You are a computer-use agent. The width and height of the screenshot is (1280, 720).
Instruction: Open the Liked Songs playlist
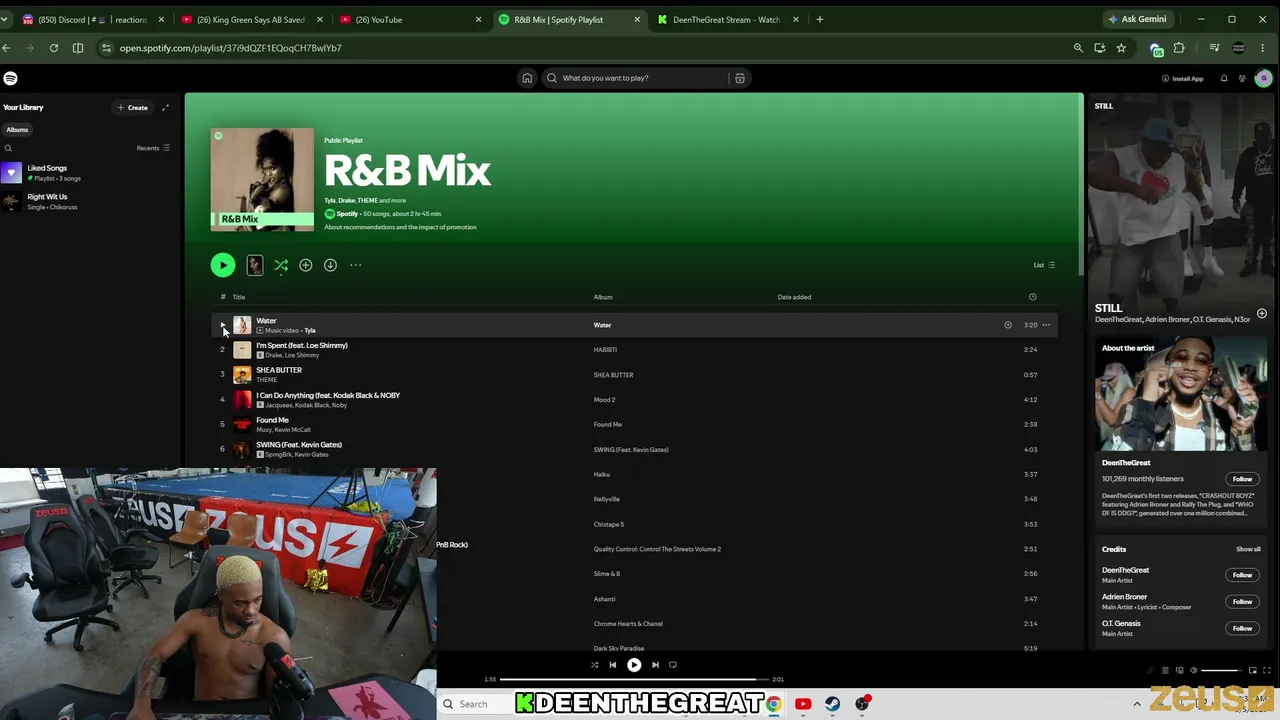(x=90, y=173)
